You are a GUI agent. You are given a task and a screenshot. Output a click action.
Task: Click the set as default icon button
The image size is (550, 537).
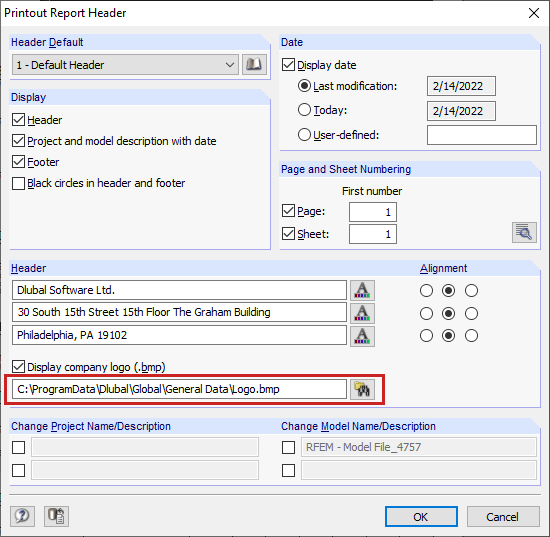click(56, 516)
